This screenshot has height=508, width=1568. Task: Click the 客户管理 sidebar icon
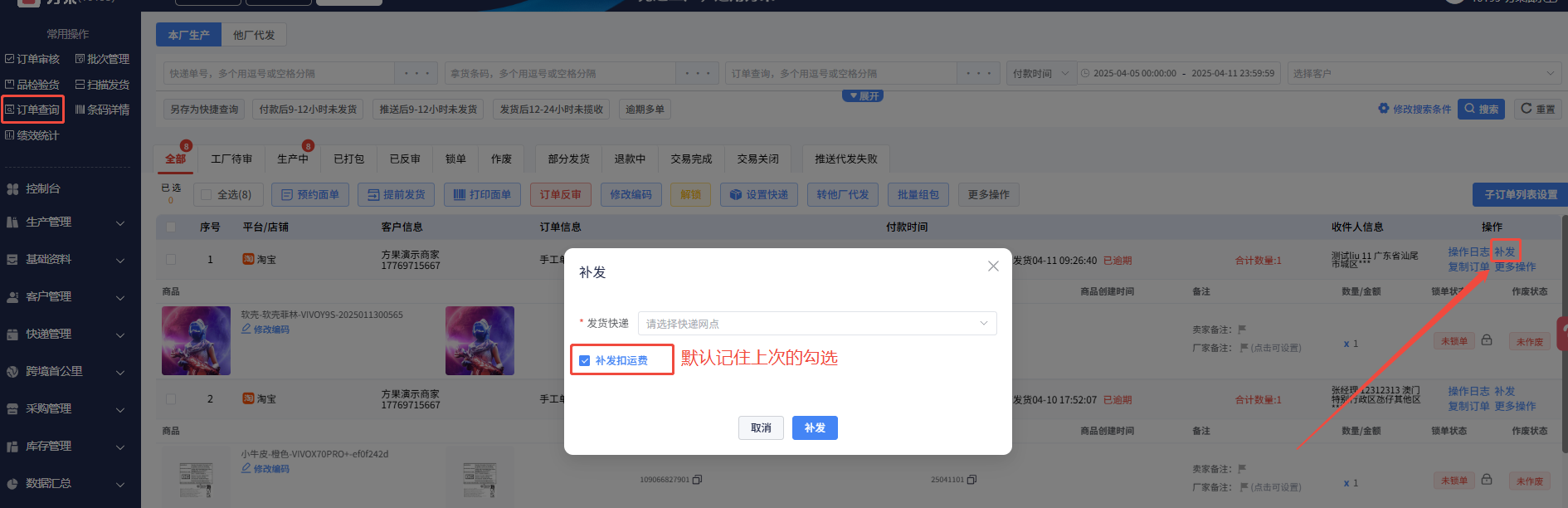(12, 296)
